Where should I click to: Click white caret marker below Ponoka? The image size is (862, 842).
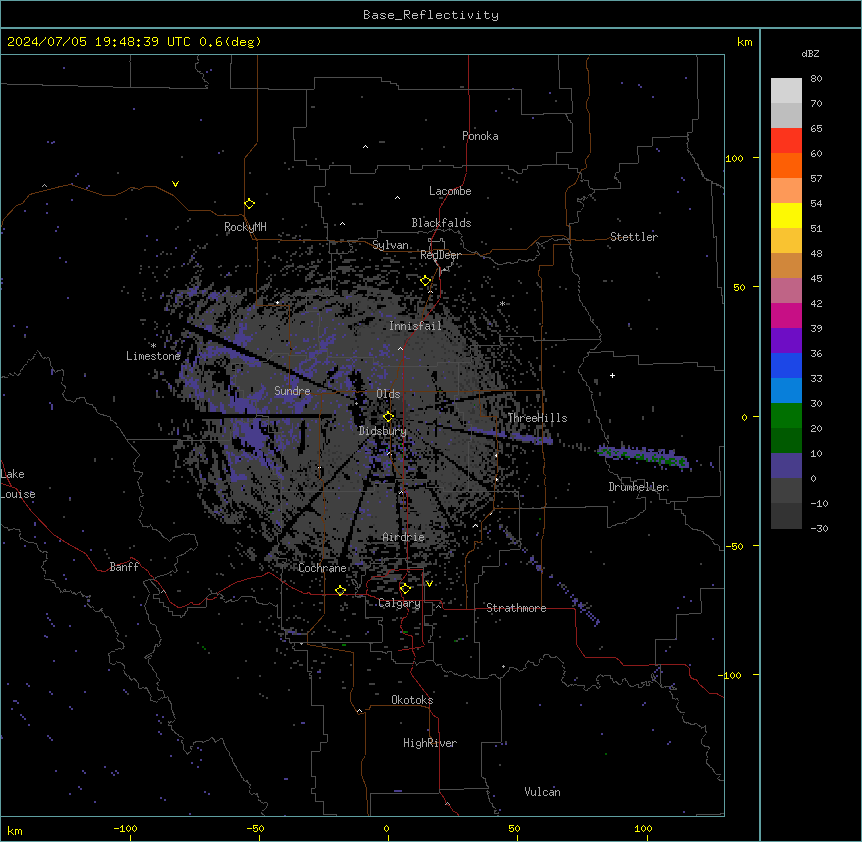coord(366,147)
